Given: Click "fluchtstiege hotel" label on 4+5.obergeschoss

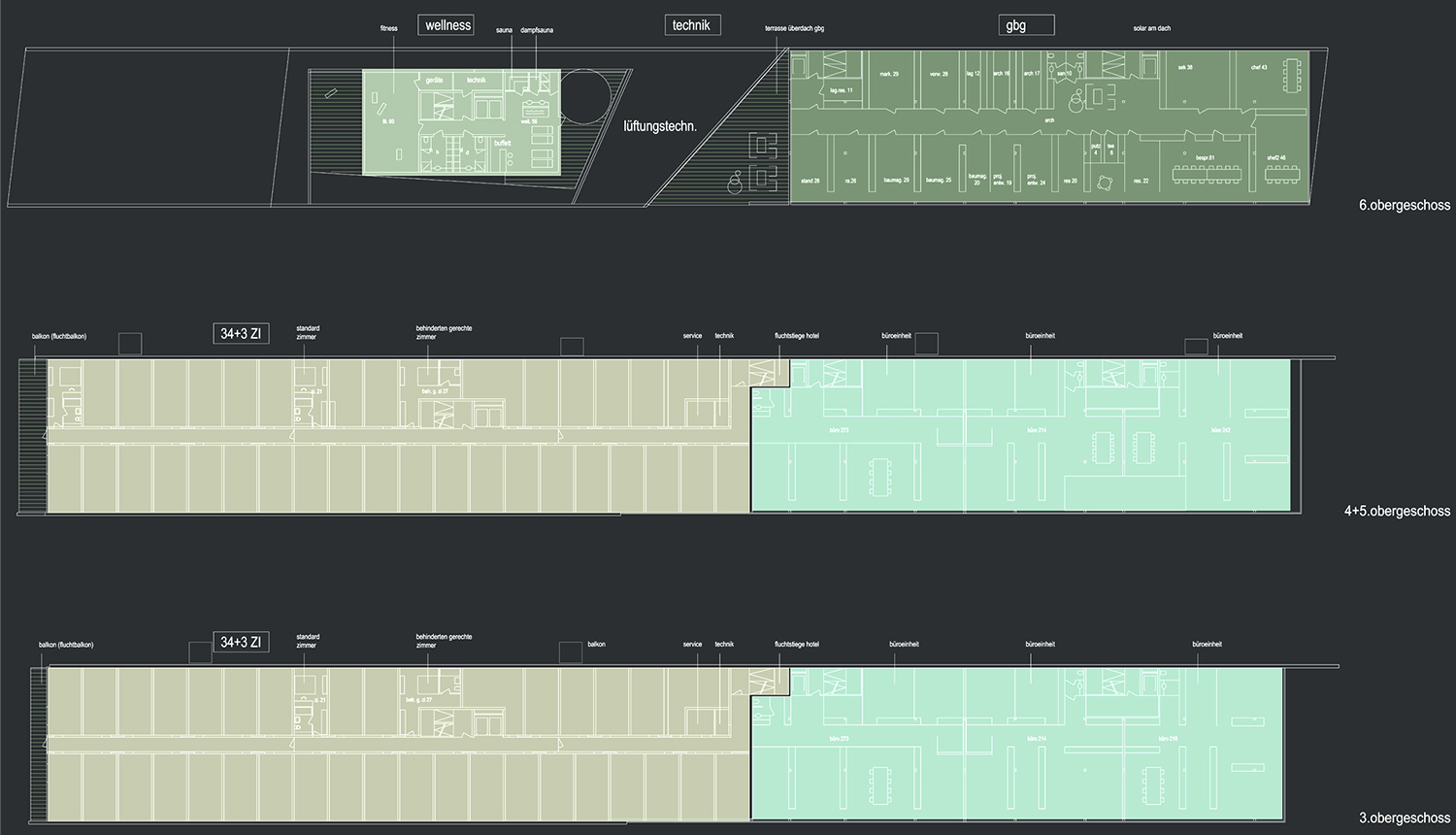Looking at the screenshot, I should tap(797, 336).
